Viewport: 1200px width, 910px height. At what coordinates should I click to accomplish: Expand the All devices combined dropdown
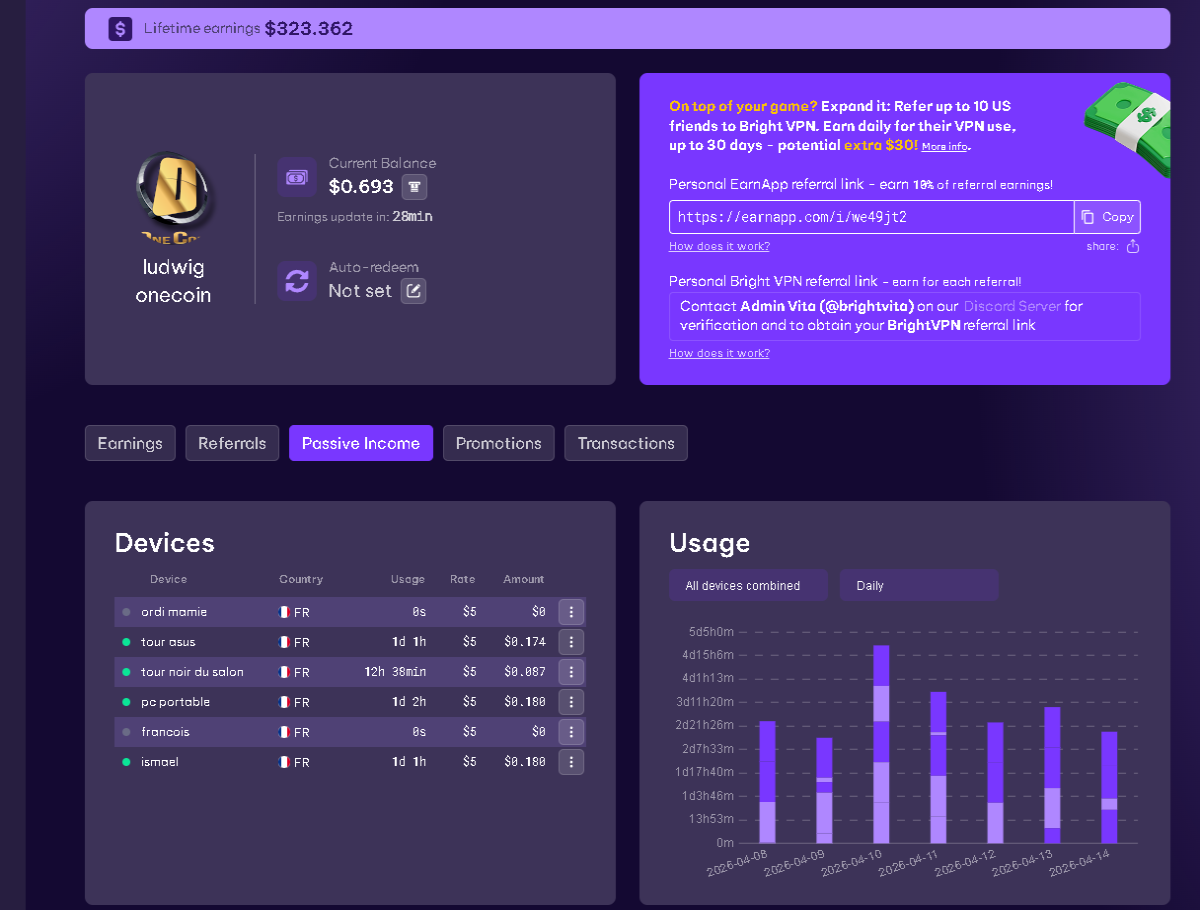748,586
